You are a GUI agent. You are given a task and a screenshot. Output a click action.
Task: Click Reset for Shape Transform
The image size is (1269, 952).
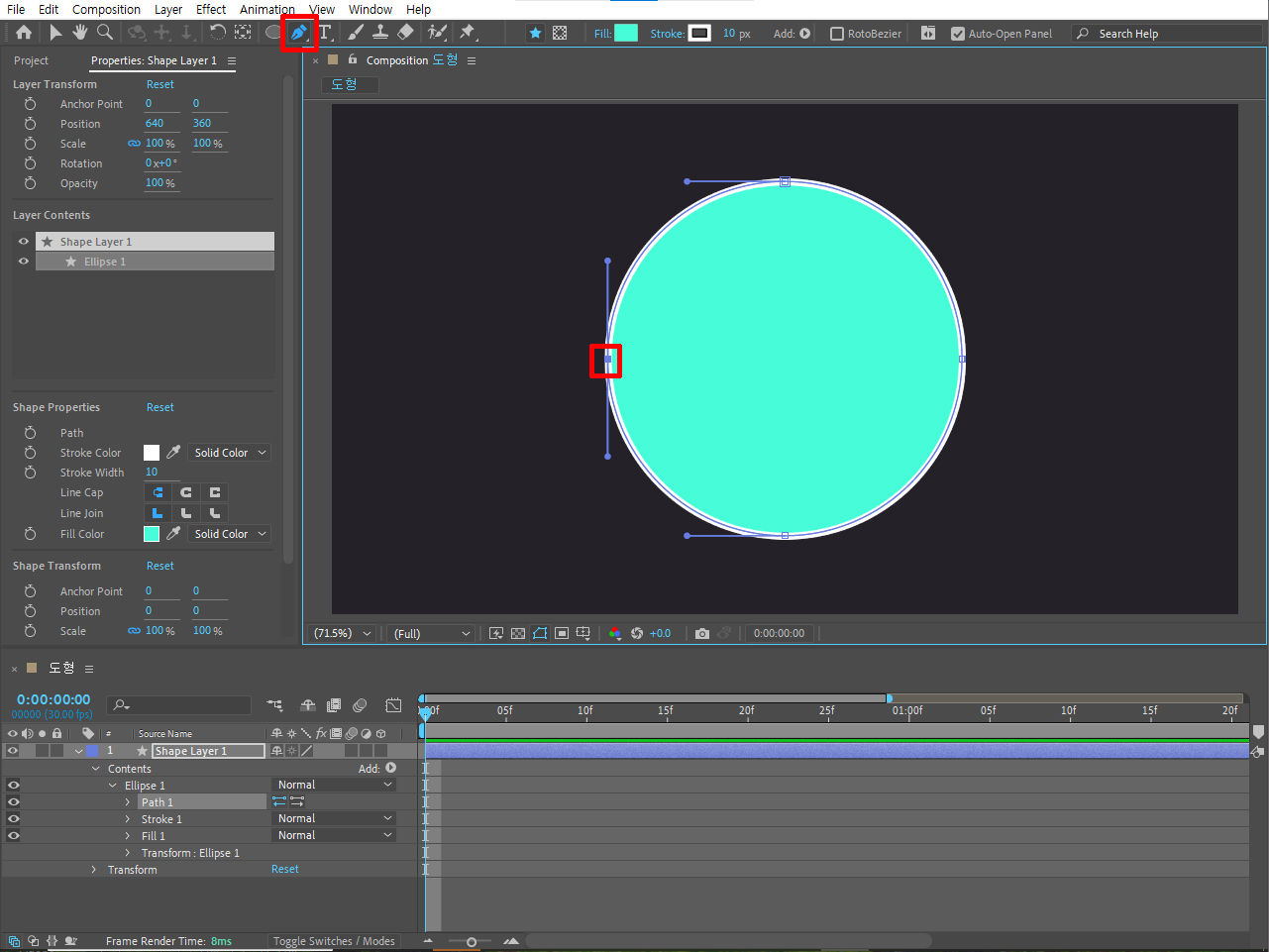point(160,566)
